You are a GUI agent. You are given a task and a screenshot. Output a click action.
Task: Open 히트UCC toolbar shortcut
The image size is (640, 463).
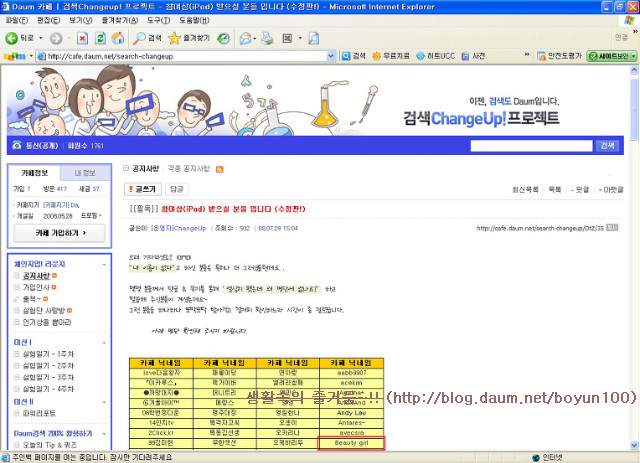pyautogui.click(x=435, y=56)
